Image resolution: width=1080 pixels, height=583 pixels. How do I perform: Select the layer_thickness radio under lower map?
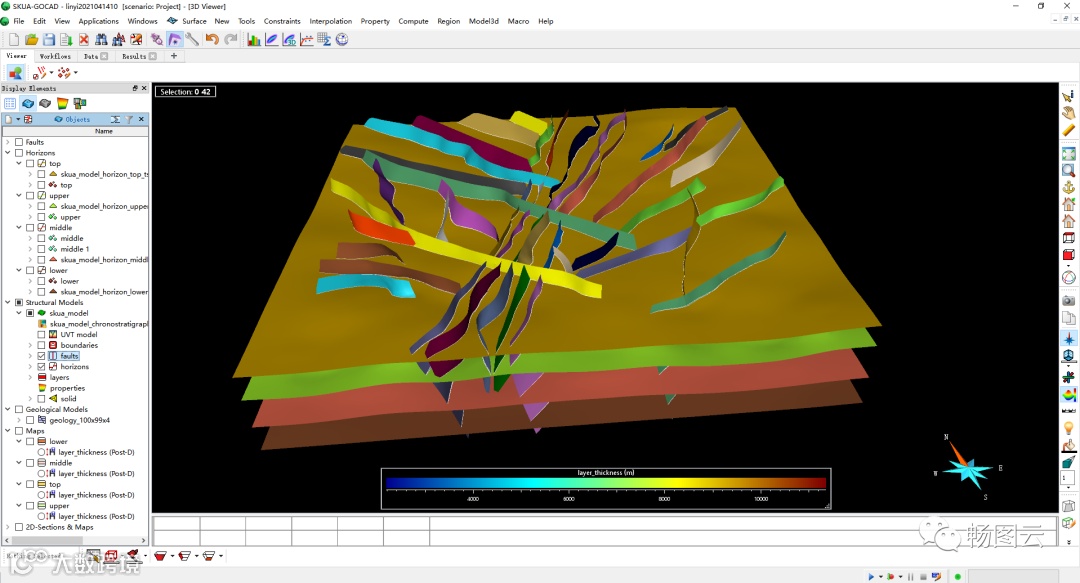(x=41, y=452)
